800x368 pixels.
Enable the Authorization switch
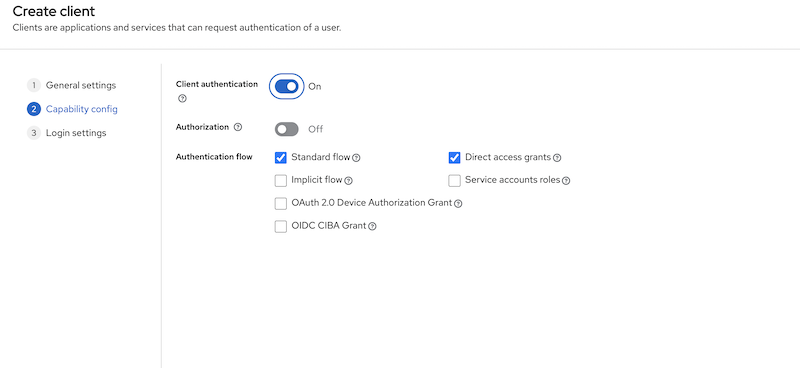[x=286, y=130]
